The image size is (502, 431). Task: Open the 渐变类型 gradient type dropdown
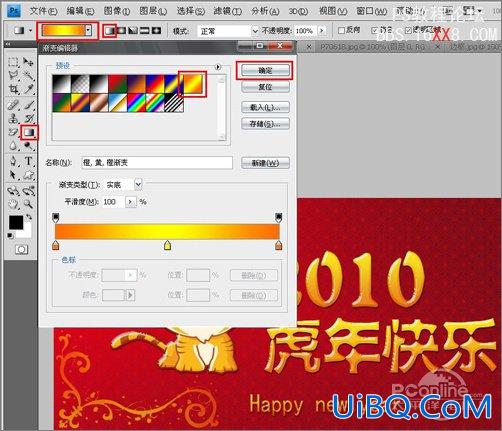click(x=138, y=184)
